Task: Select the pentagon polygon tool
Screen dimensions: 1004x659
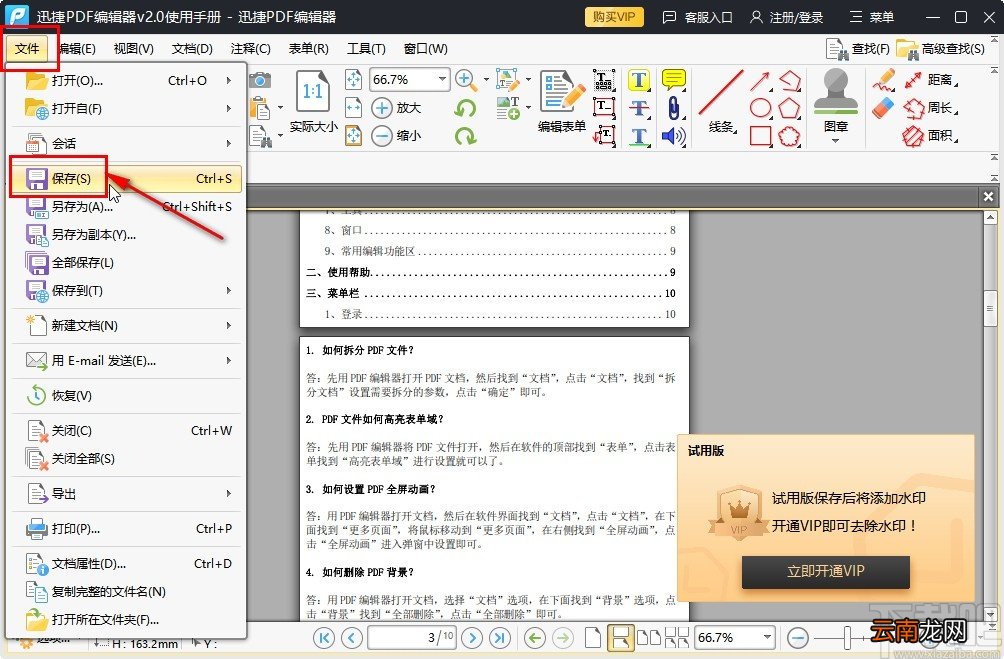Action: click(x=789, y=108)
